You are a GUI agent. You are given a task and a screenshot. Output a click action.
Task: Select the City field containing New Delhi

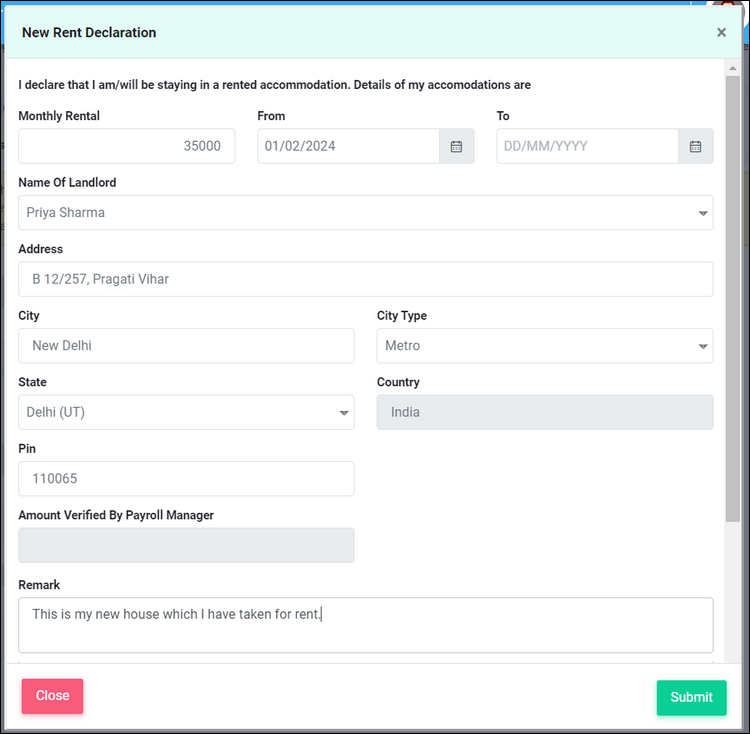[x=186, y=346]
